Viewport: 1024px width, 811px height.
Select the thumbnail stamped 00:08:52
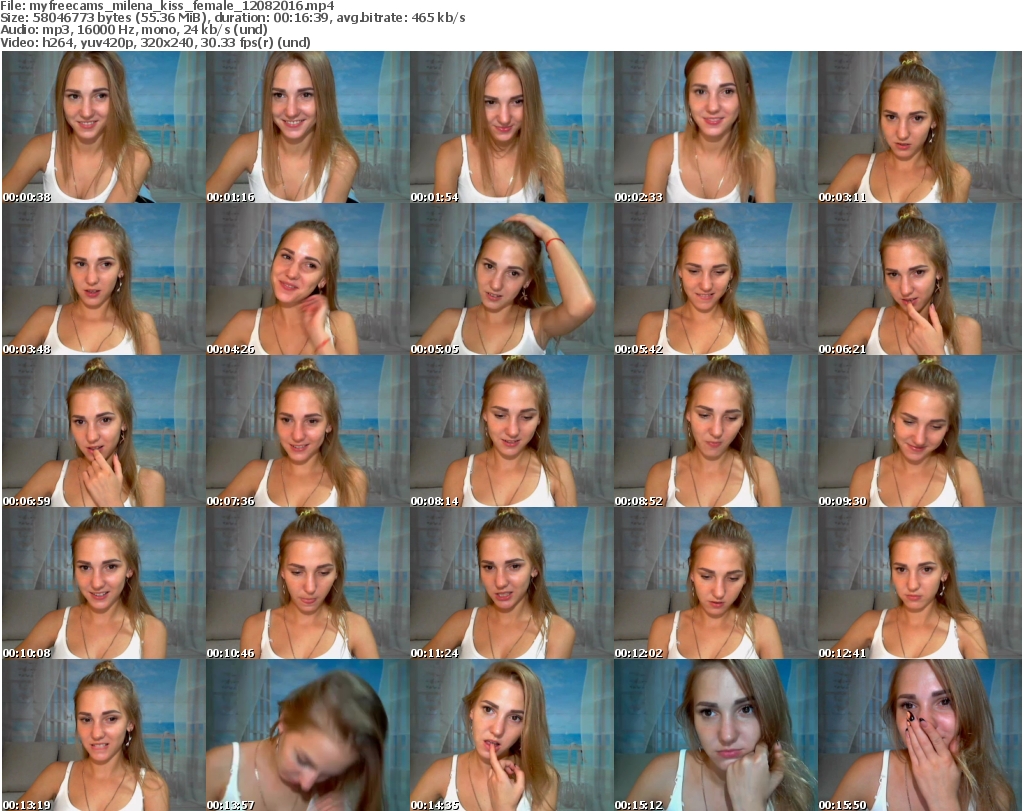coord(716,431)
